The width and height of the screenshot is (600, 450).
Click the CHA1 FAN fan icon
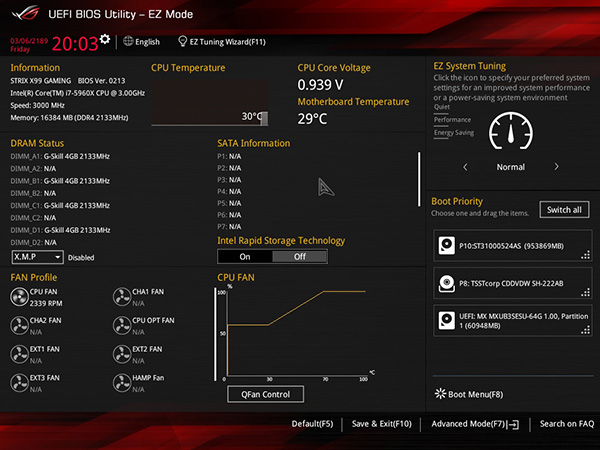click(122, 297)
